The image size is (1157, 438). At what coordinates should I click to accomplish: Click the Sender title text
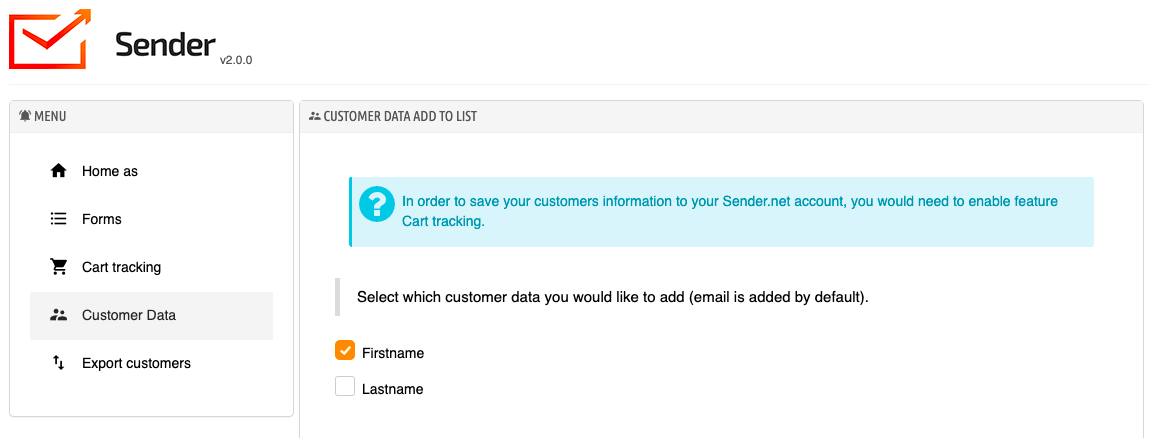(x=165, y=44)
